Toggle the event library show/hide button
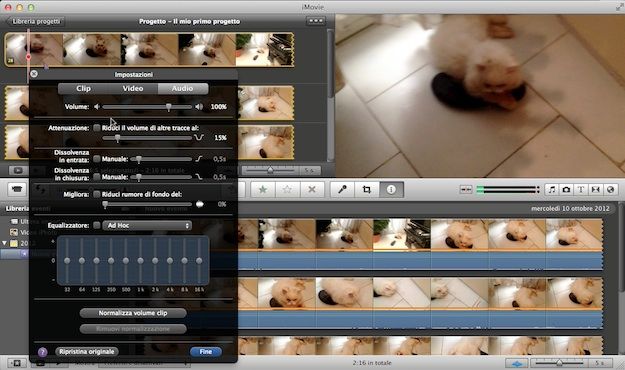 click(17, 363)
